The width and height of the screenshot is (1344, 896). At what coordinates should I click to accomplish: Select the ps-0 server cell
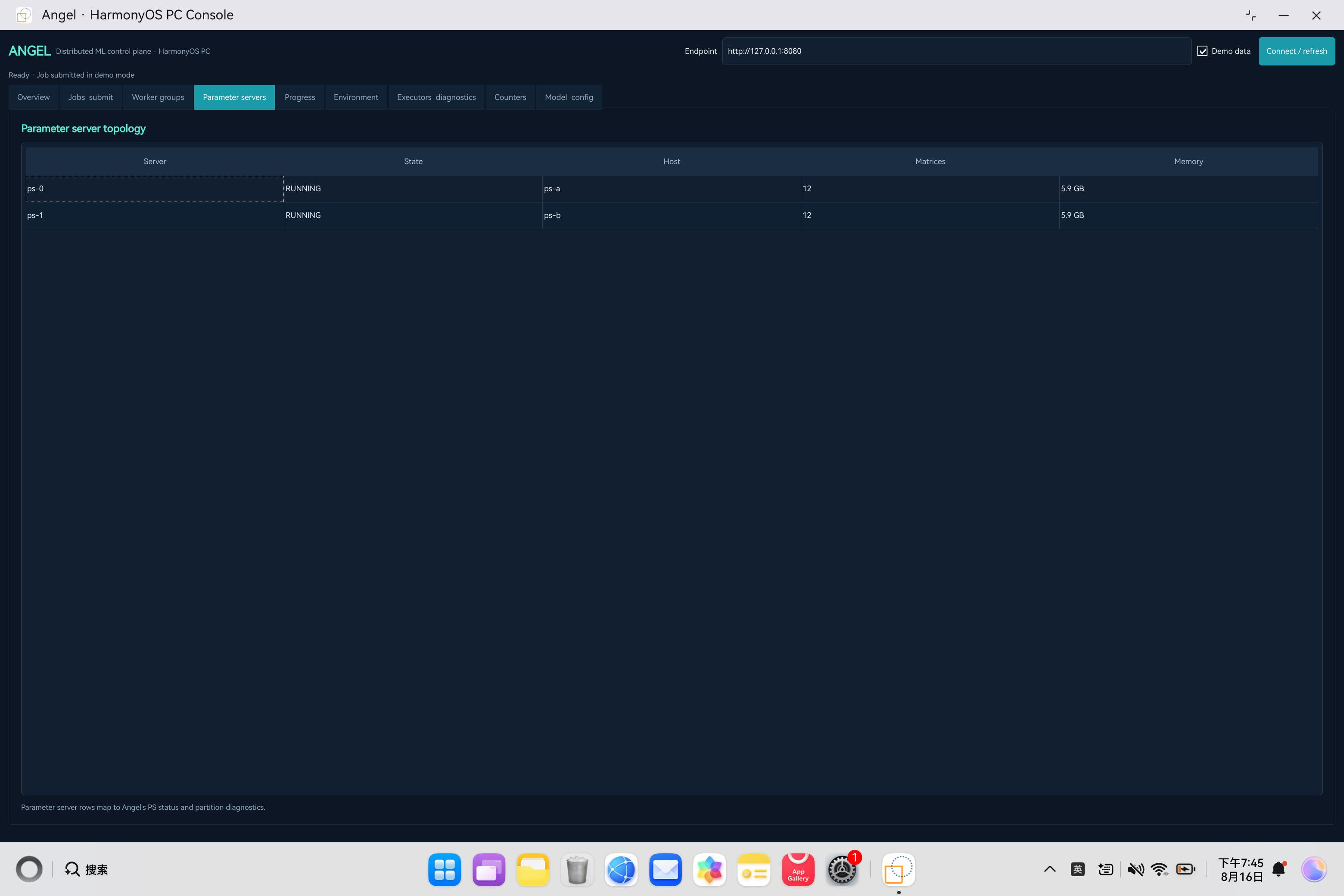click(x=155, y=189)
